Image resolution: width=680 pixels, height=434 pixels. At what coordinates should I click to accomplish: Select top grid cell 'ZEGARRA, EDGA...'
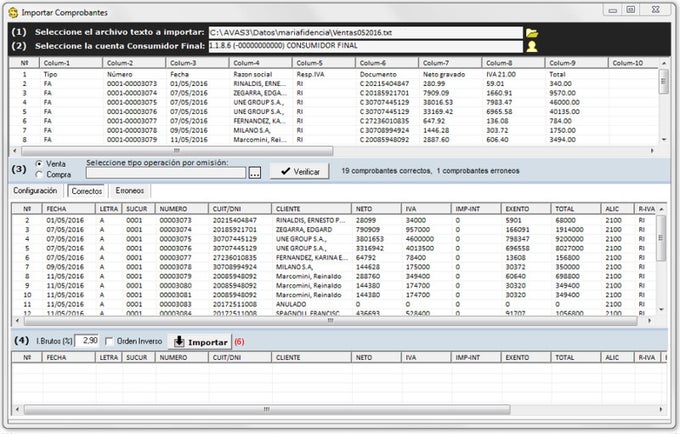[260, 93]
